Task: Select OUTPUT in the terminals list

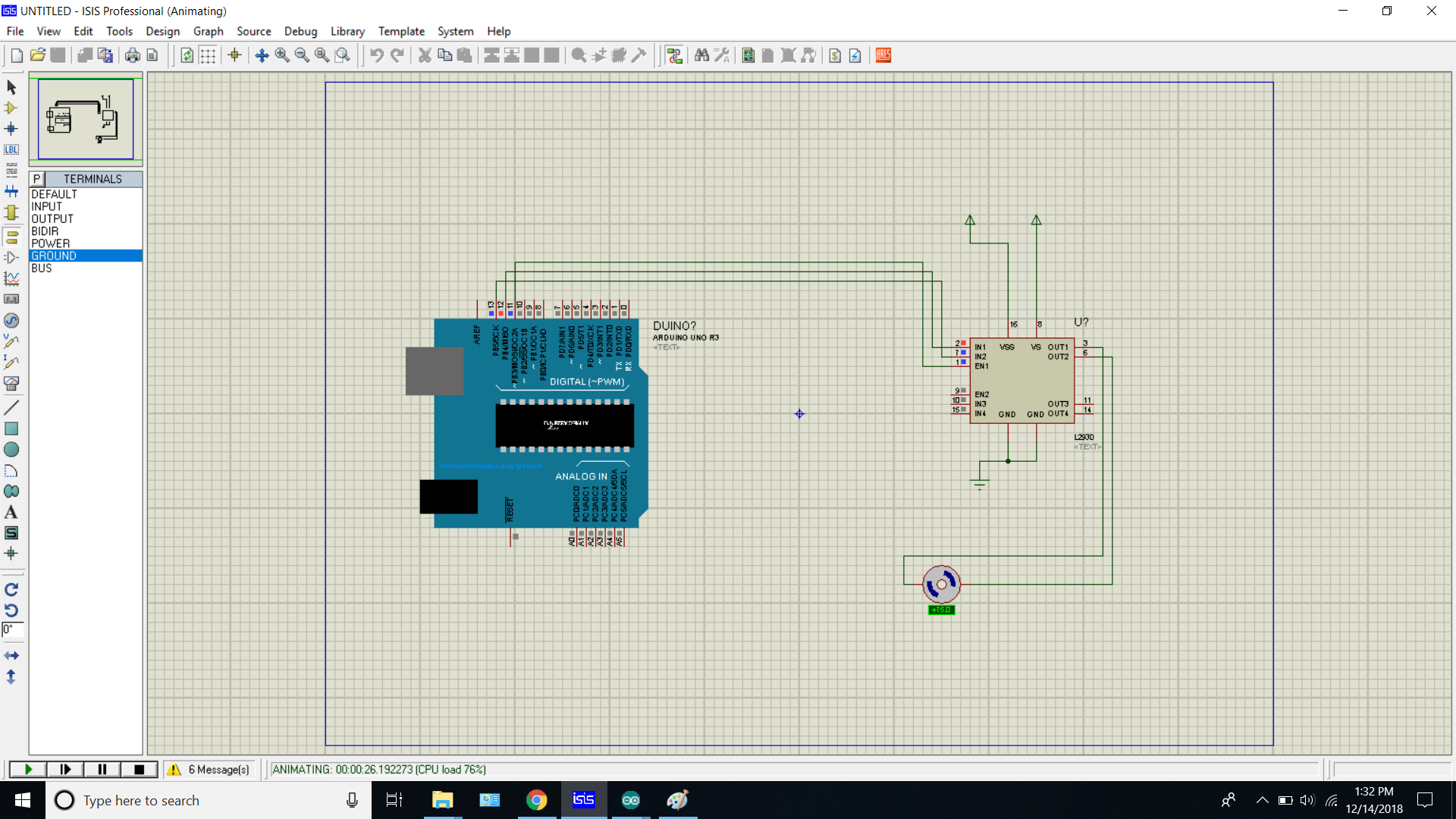Action: [x=52, y=218]
